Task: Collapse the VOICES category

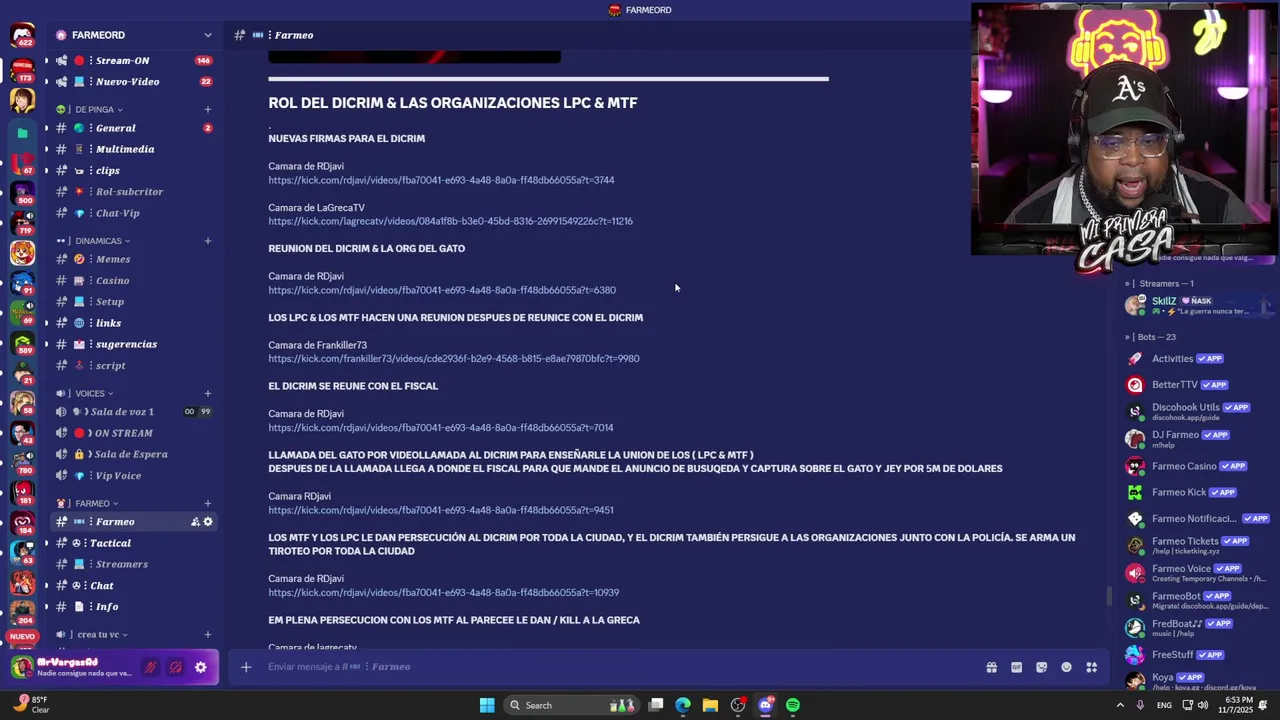Action: 94,394
